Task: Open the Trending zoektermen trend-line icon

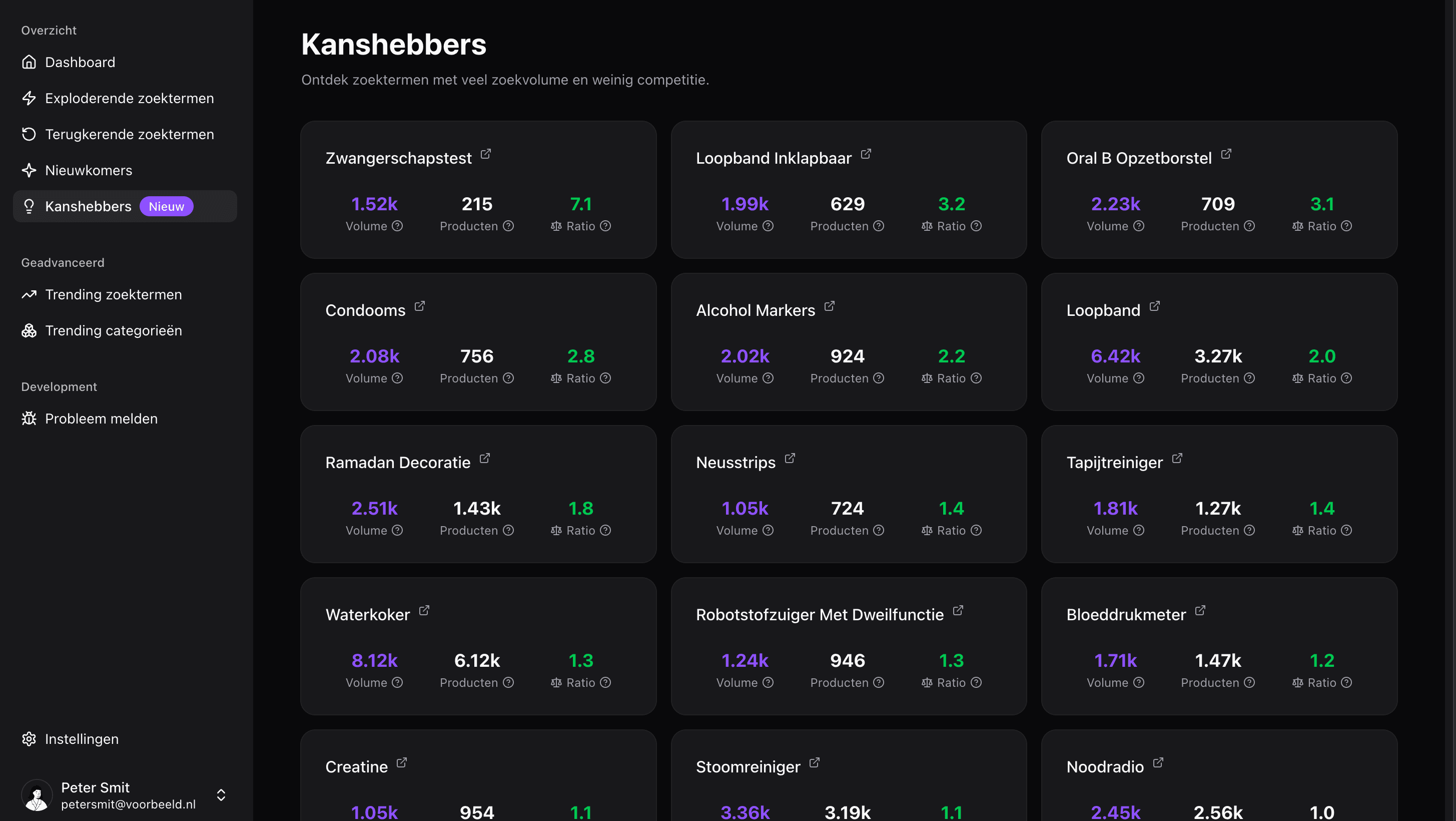Action: [29, 294]
